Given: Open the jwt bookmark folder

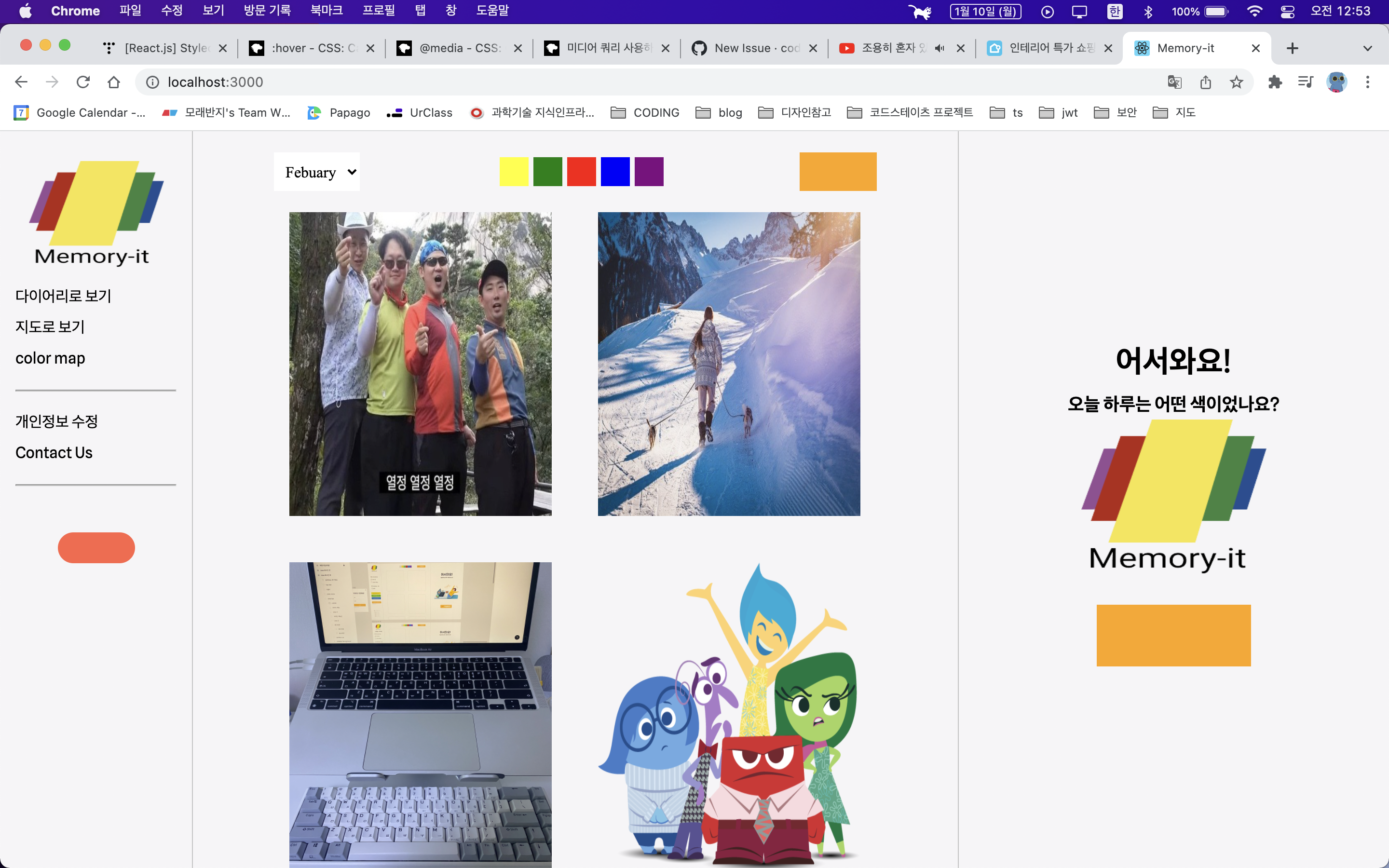Looking at the screenshot, I should [x=1059, y=112].
